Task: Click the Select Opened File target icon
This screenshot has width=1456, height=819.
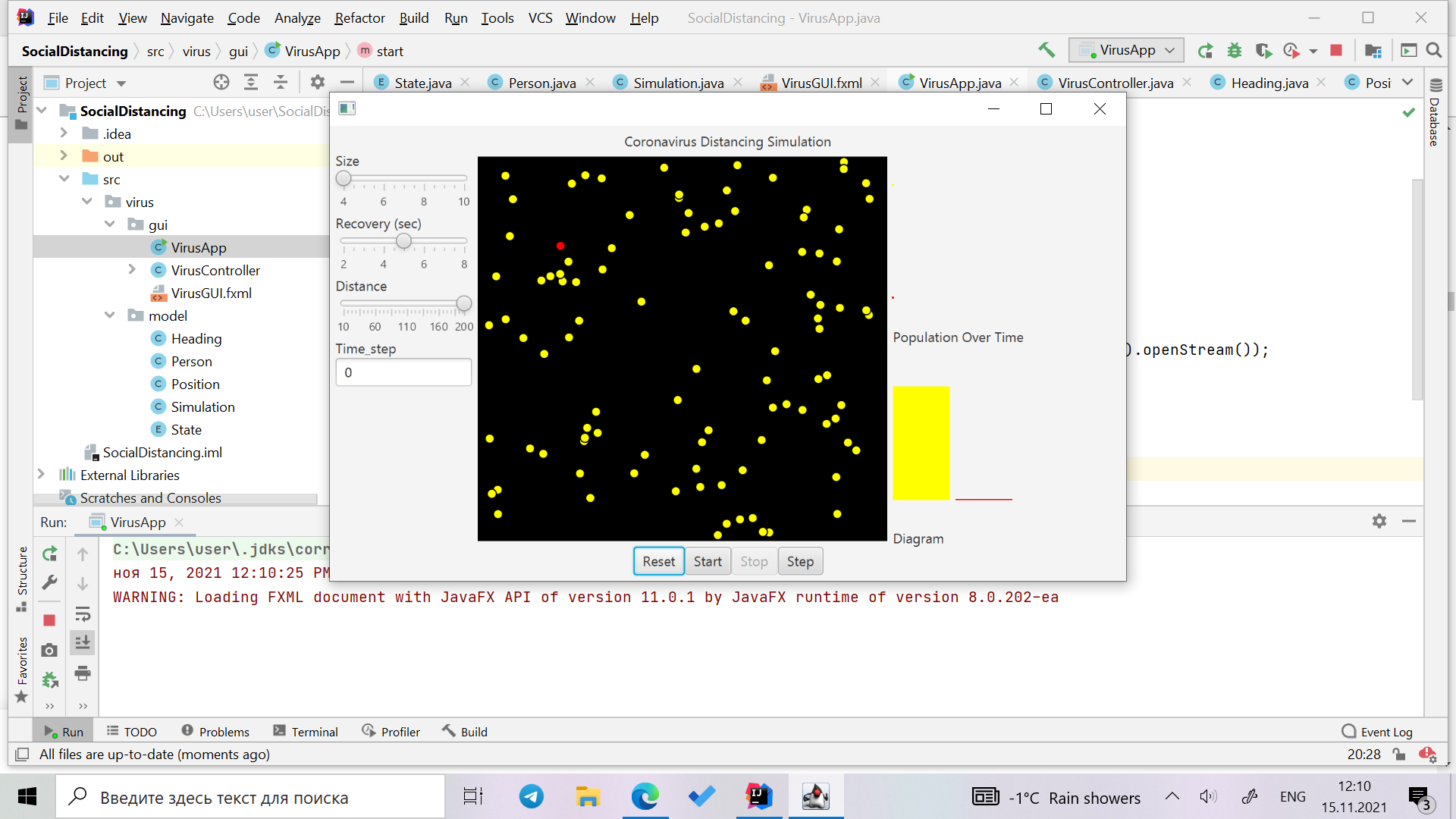Action: click(x=221, y=82)
